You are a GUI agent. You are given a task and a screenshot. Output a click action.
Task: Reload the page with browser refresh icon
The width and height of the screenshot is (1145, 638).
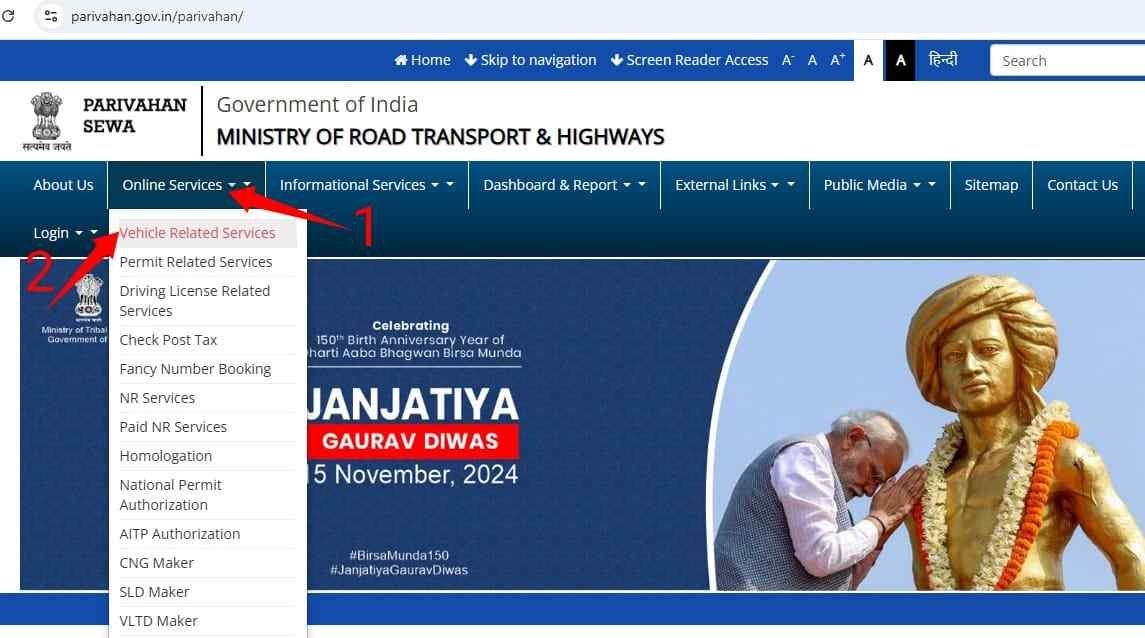[x=8, y=15]
